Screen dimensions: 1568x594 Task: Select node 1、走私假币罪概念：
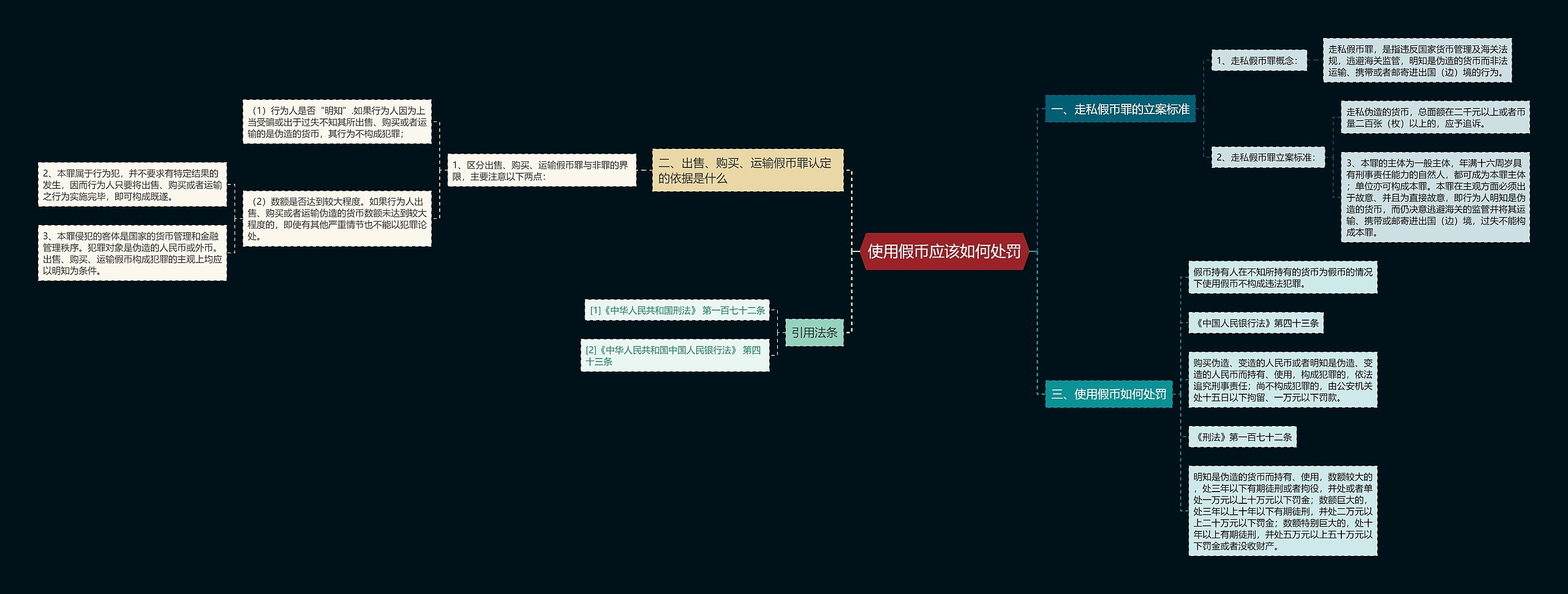1259,61
